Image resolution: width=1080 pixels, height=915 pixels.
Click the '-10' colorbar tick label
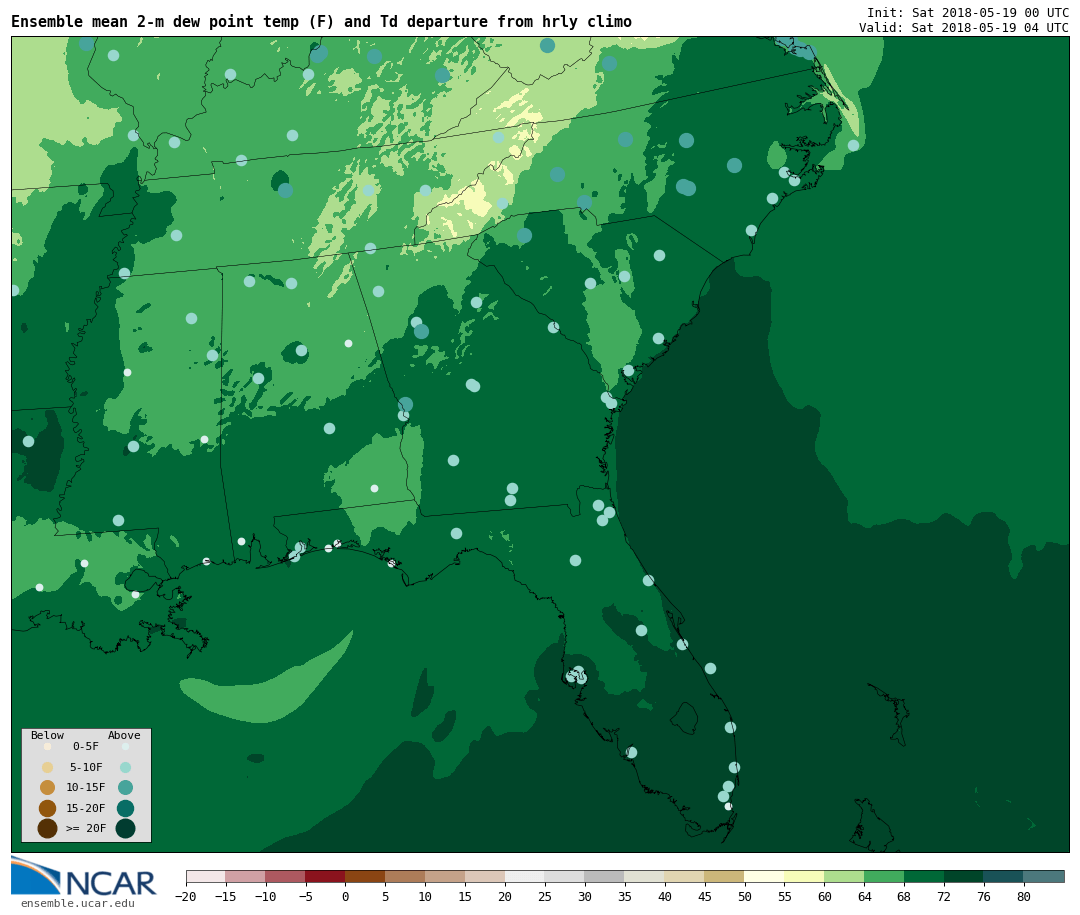coord(265,896)
